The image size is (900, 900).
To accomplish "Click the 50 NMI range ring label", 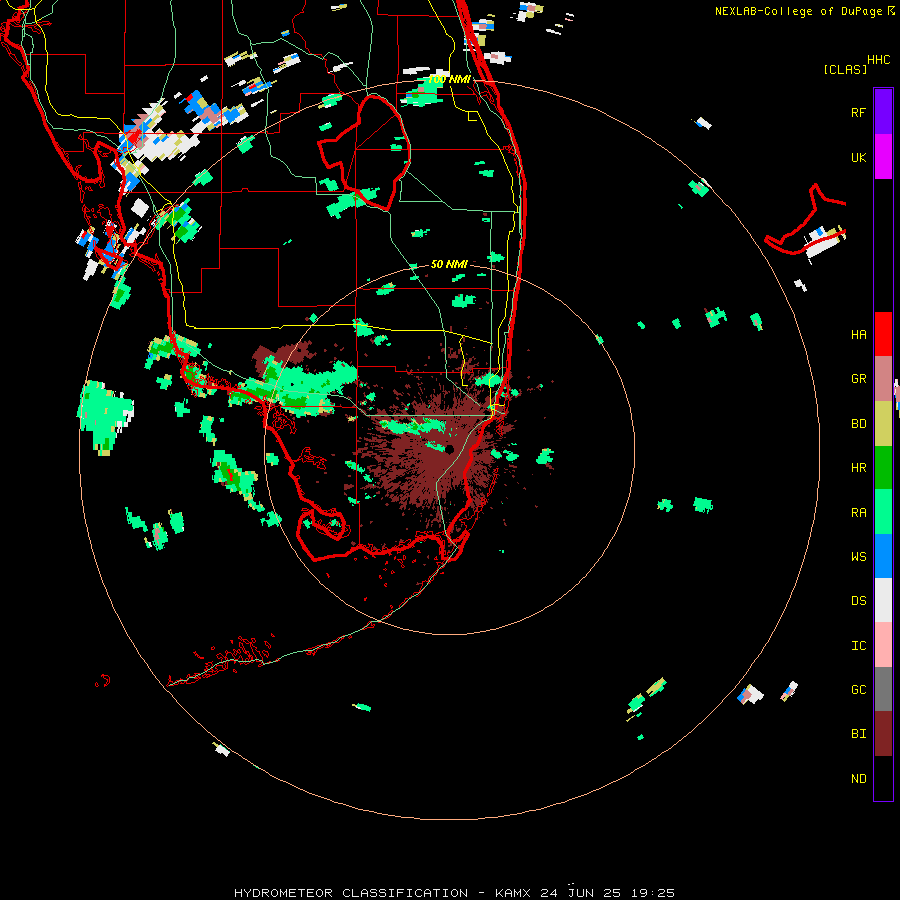I will (449, 264).
